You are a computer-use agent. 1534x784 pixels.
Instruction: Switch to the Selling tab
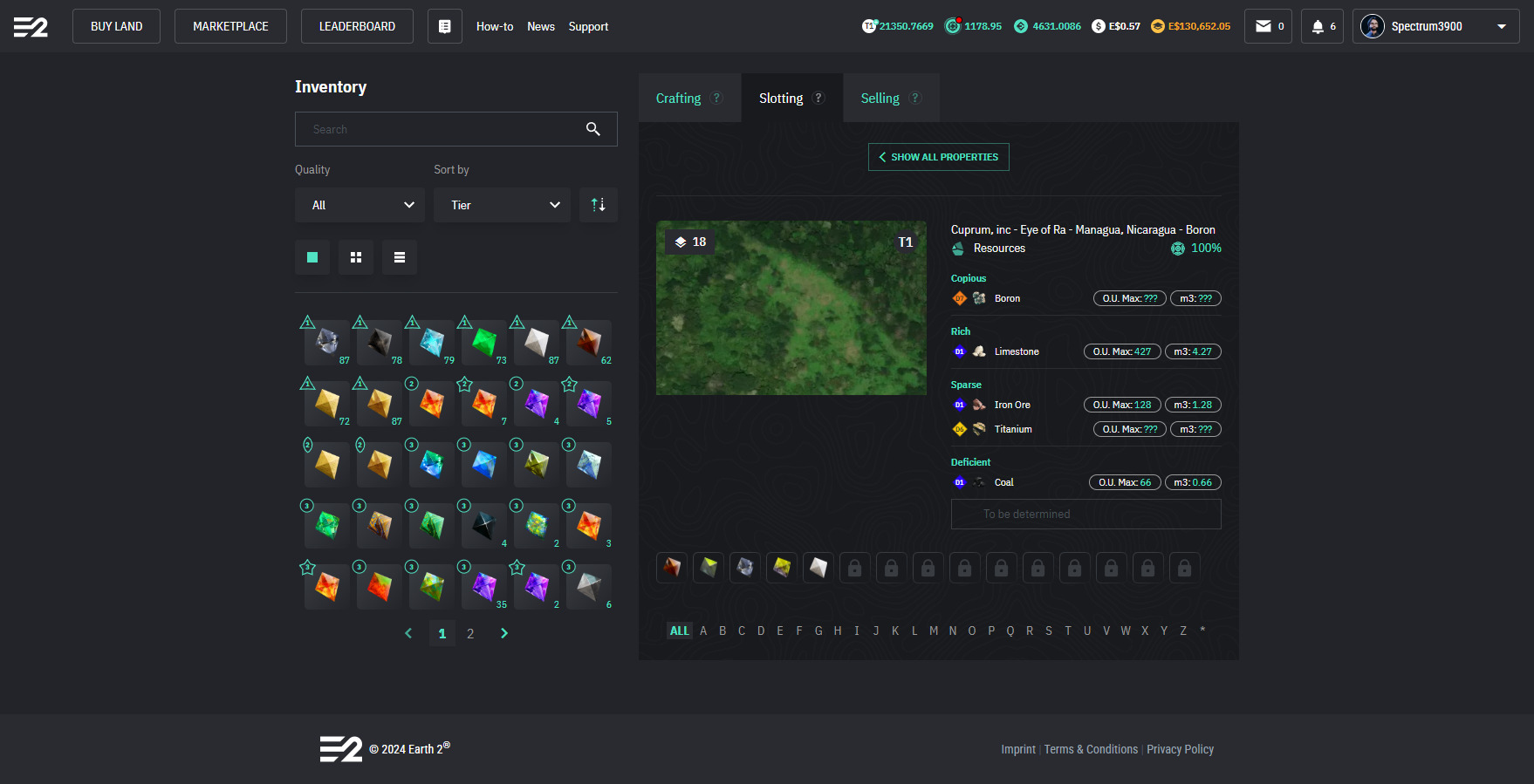[x=880, y=99]
